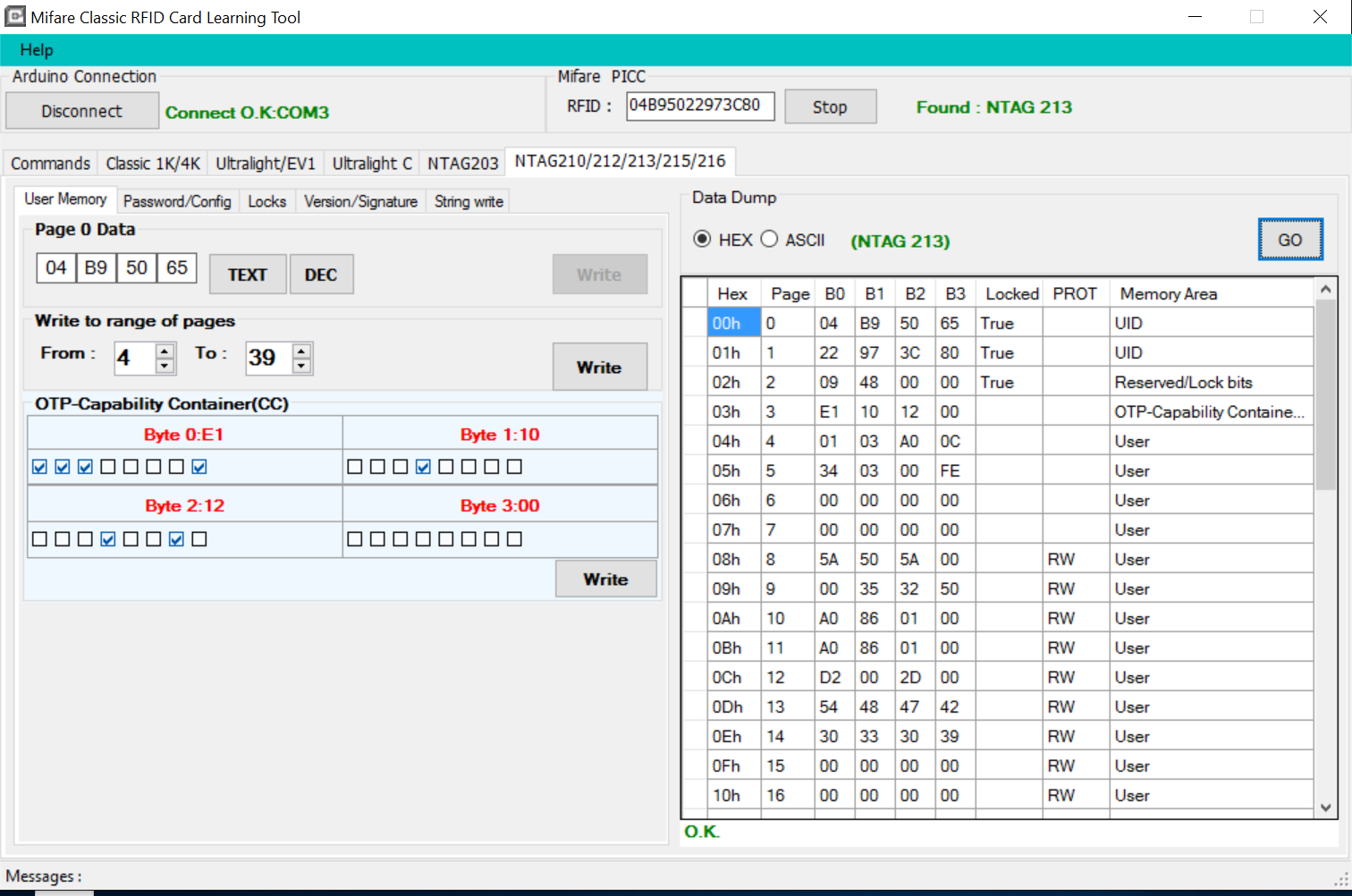Click the Page 0 byte field 65
Image resolution: width=1352 pixels, height=896 pixels.
point(177,268)
